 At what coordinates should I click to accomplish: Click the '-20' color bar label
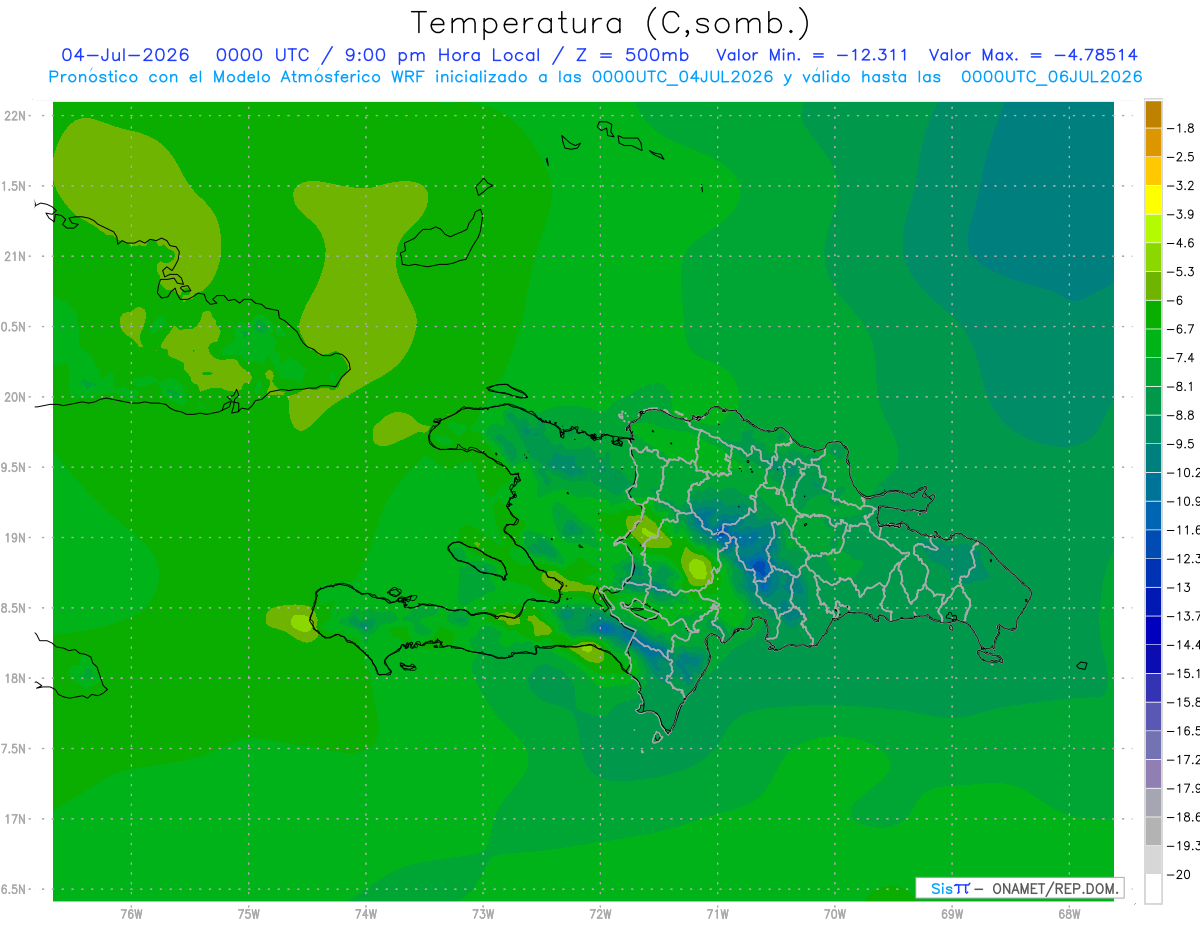tap(1179, 874)
